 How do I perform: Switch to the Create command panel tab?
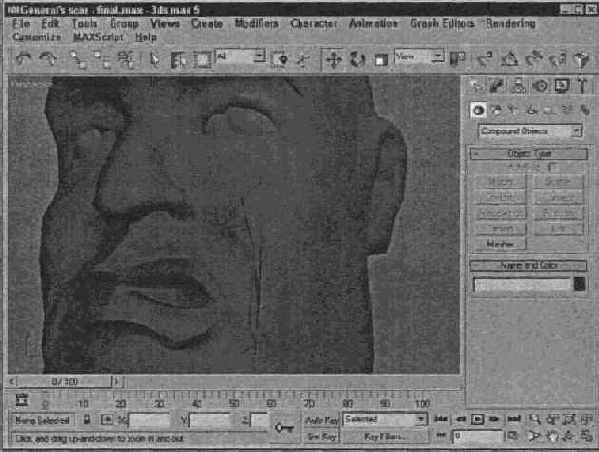pyautogui.click(x=476, y=86)
